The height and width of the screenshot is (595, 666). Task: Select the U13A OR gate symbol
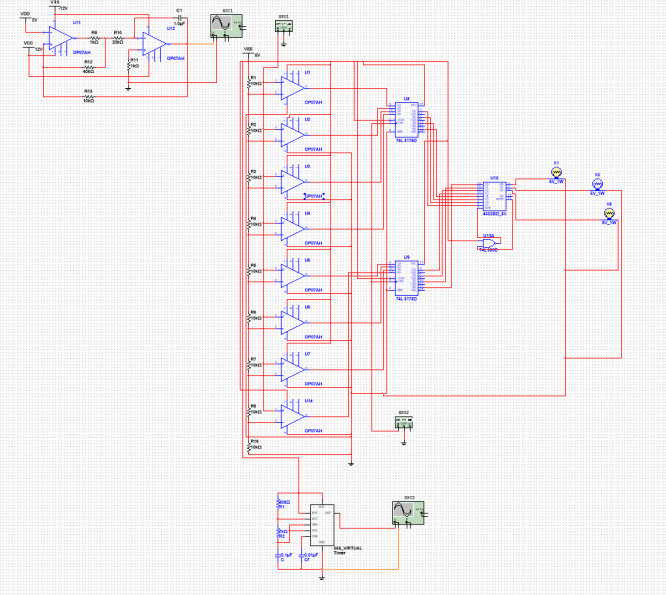489,244
